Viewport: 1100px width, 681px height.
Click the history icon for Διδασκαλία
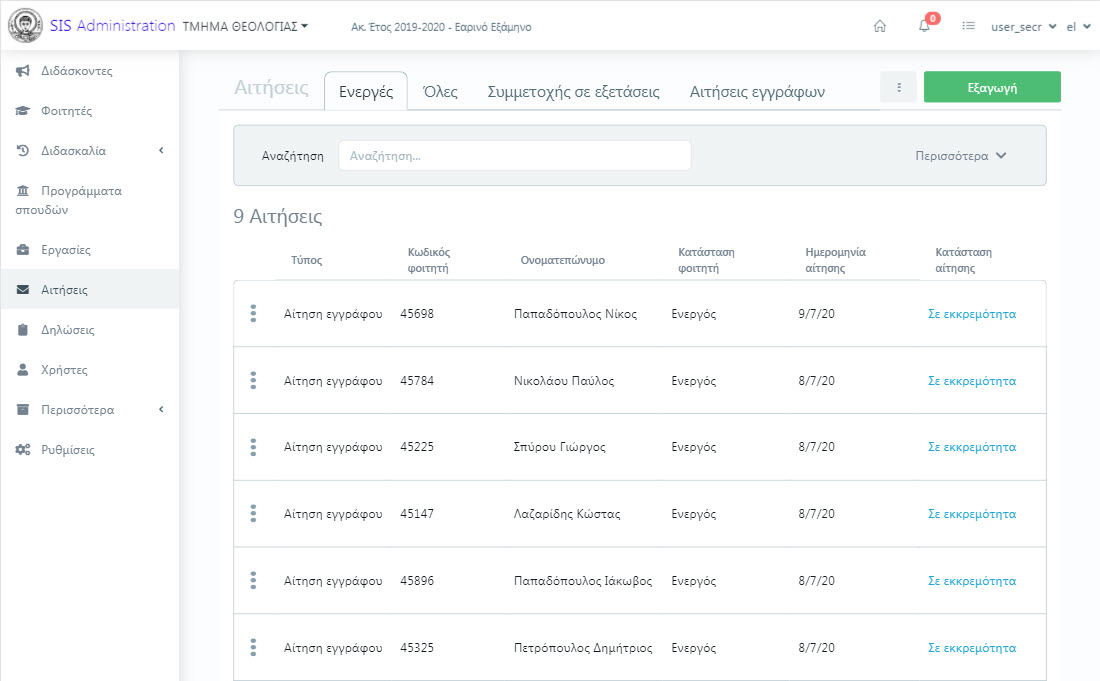click(23, 151)
